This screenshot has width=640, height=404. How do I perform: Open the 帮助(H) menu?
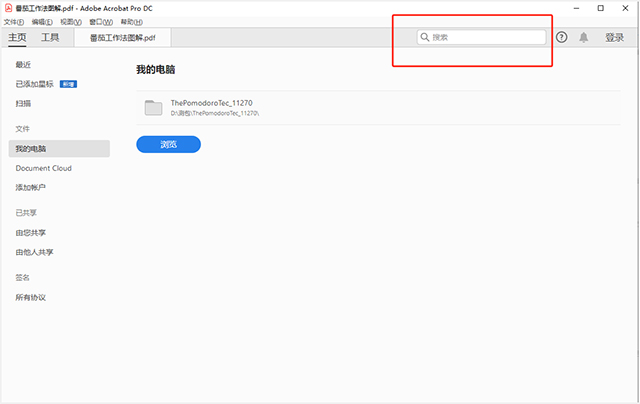[131, 22]
